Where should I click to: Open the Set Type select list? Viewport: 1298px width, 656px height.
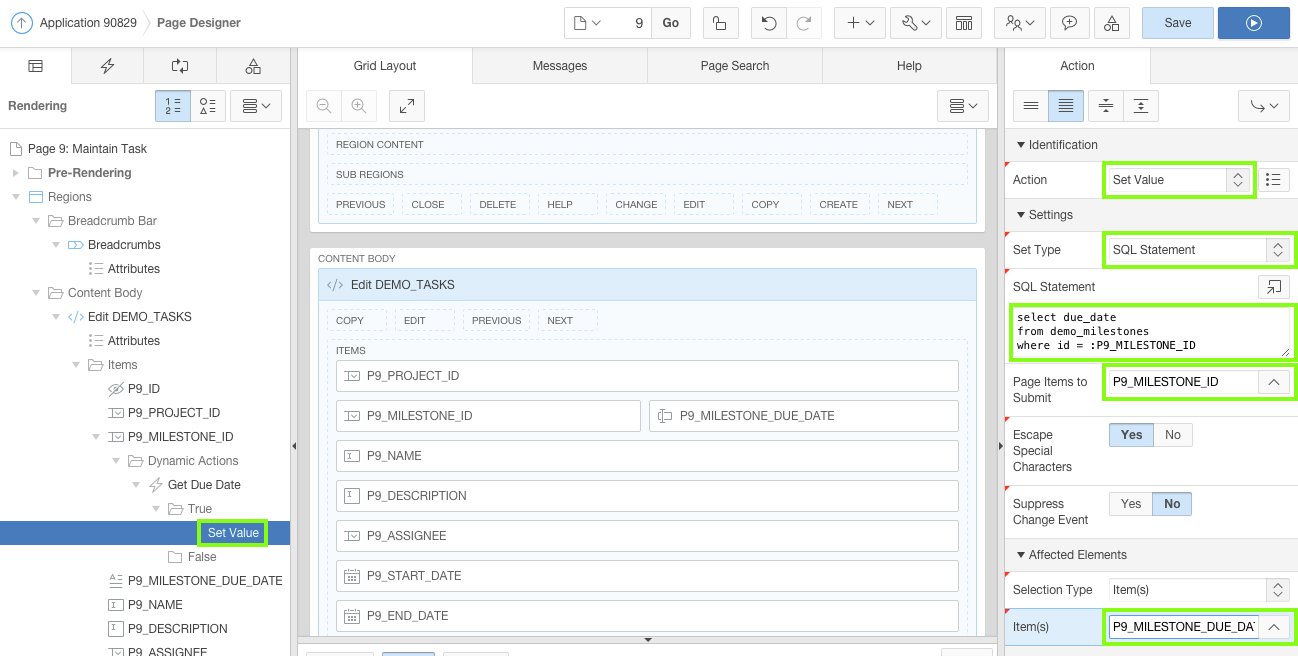[1199, 250]
